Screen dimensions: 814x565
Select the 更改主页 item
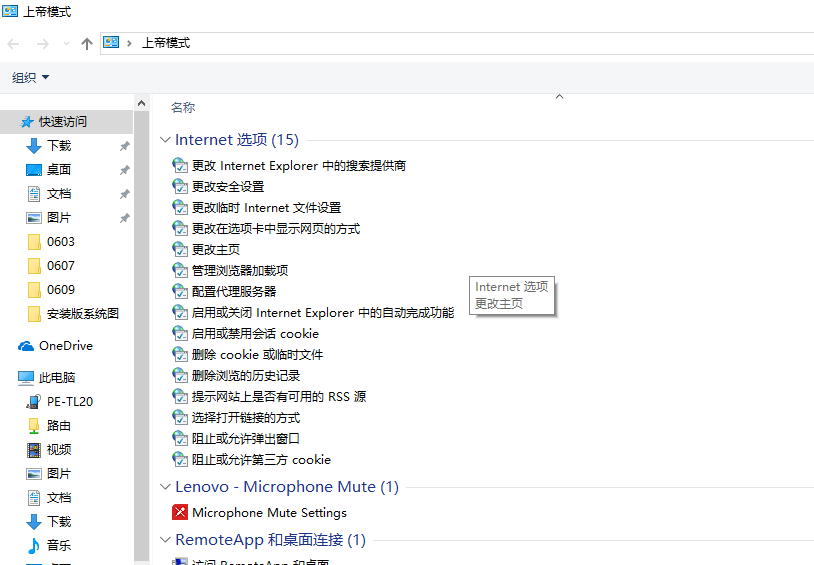216,250
